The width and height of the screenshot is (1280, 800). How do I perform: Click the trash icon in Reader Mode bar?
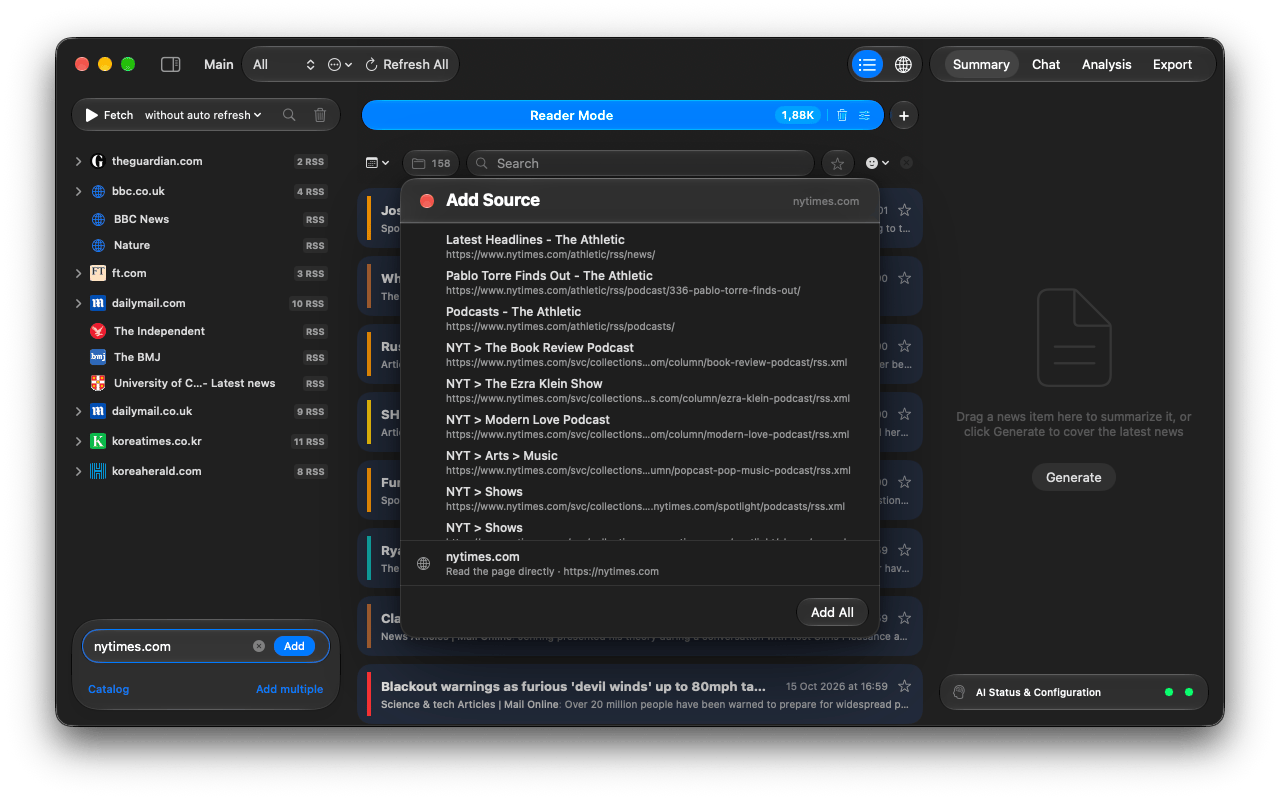click(x=842, y=115)
